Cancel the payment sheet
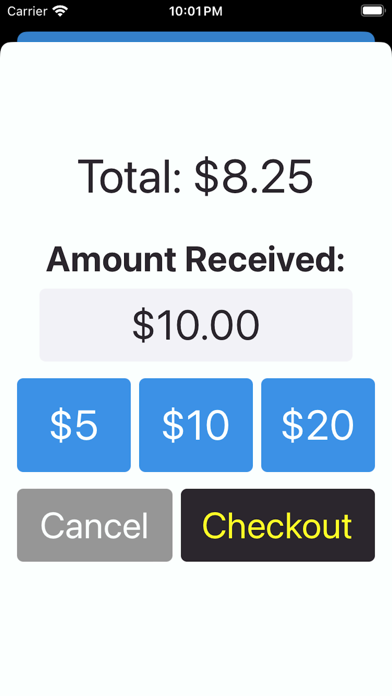Viewport: 392px width, 696px height. (95, 525)
